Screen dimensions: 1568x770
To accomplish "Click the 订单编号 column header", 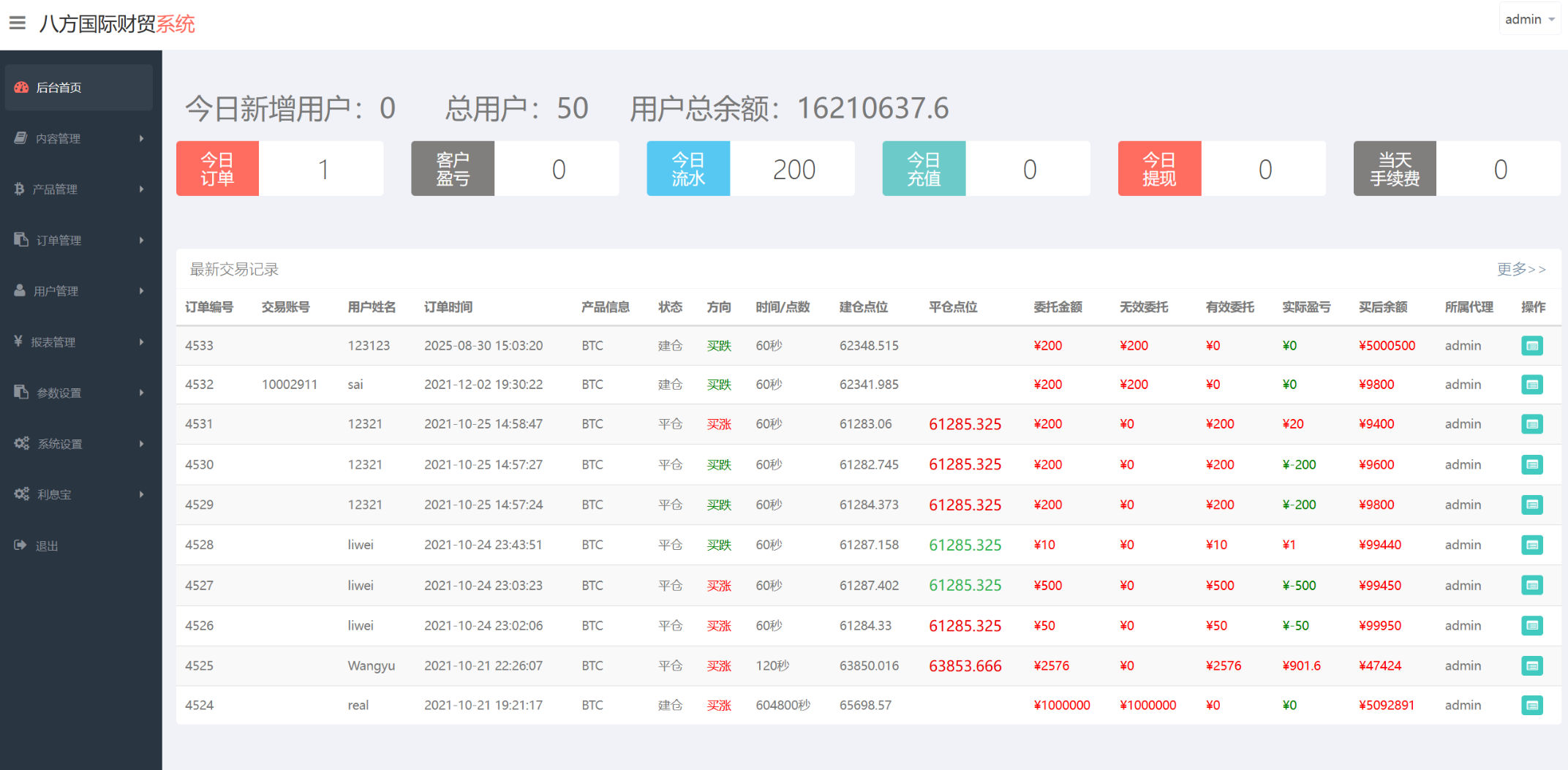I will point(209,307).
